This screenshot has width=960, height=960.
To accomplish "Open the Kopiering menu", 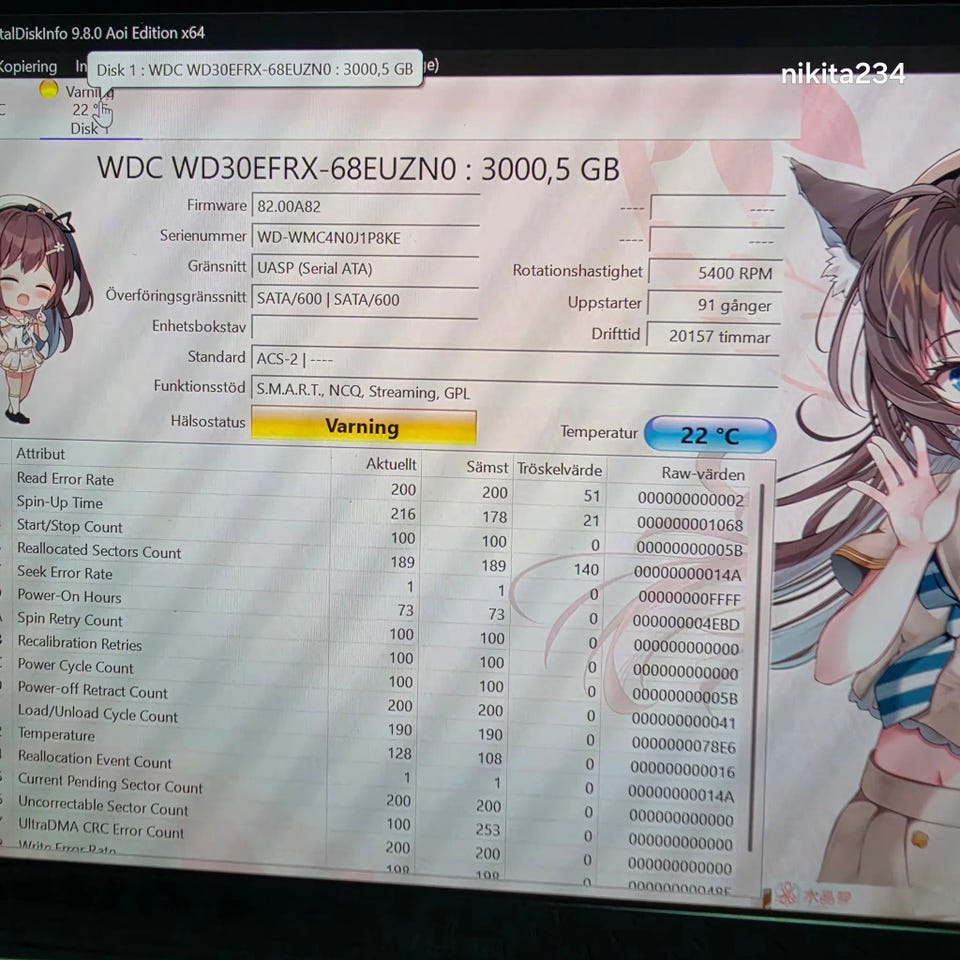I will 28,66.
